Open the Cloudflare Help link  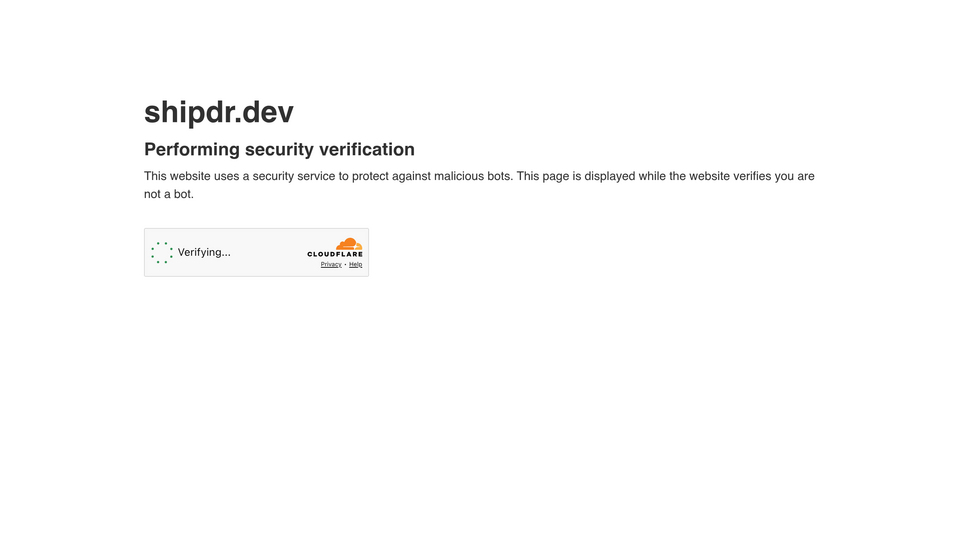pos(355,264)
